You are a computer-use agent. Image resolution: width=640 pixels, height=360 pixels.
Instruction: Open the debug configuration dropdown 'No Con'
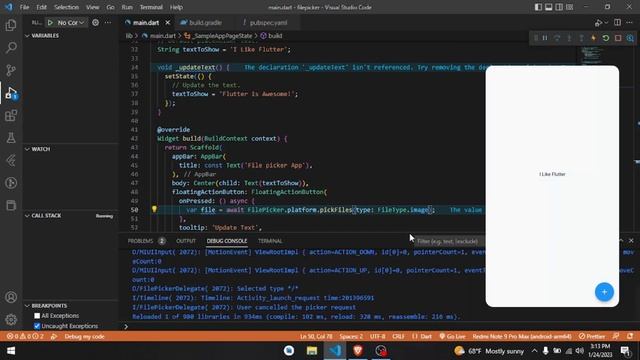pyautogui.click(x=71, y=22)
